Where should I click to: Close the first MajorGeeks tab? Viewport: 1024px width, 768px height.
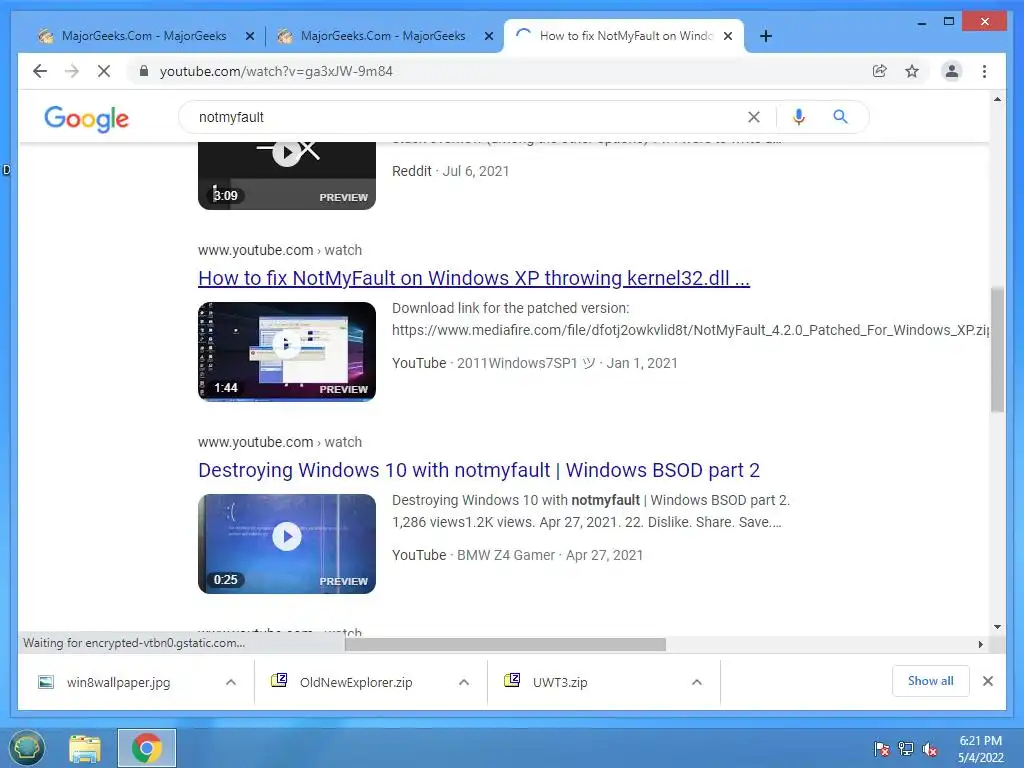coord(249,36)
